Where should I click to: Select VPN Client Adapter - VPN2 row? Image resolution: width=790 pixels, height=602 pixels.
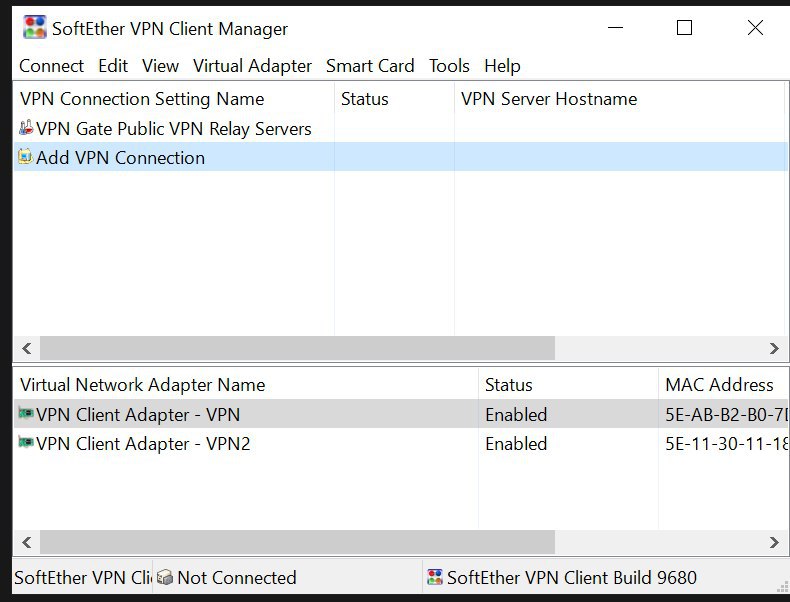coord(400,443)
